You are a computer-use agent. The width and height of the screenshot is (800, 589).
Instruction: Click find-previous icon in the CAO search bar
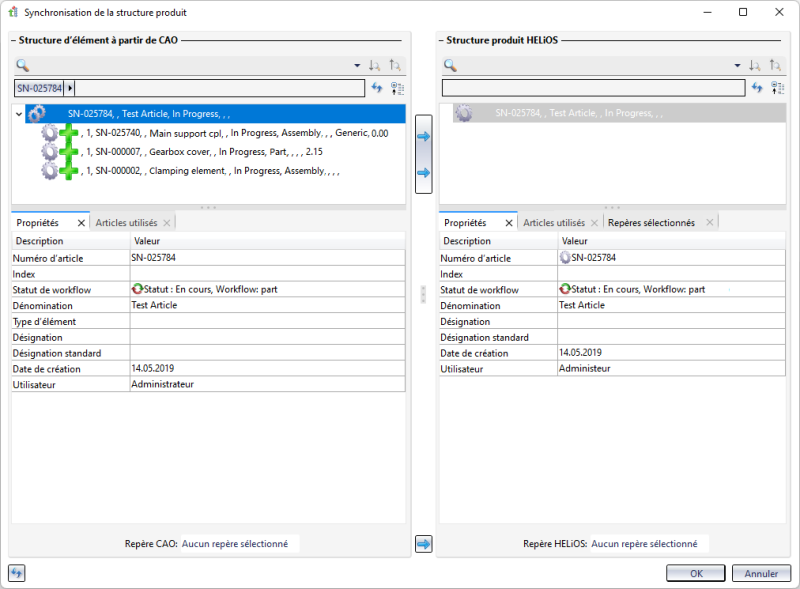click(x=395, y=65)
